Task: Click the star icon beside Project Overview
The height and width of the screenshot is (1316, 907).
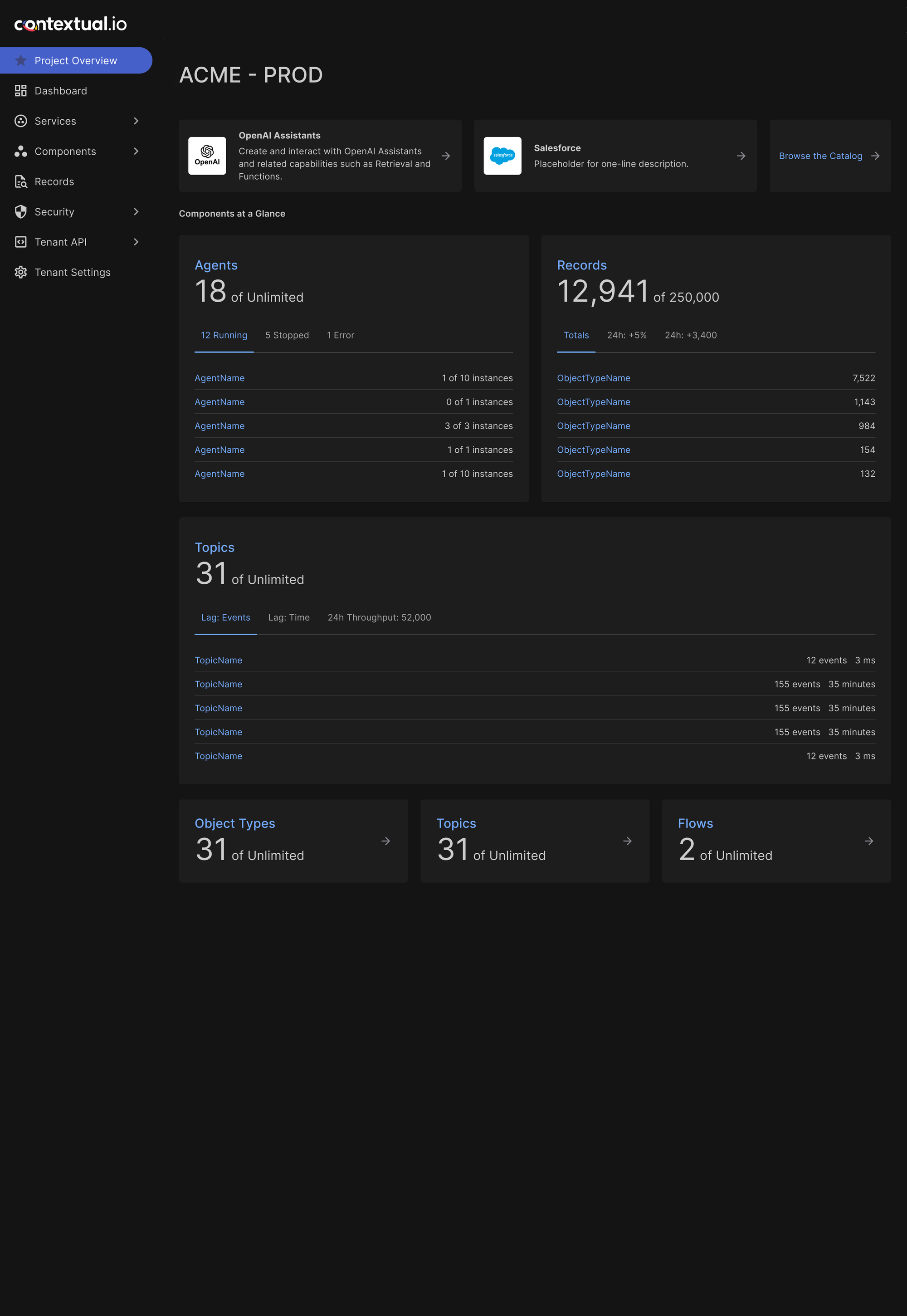Action: coord(21,60)
